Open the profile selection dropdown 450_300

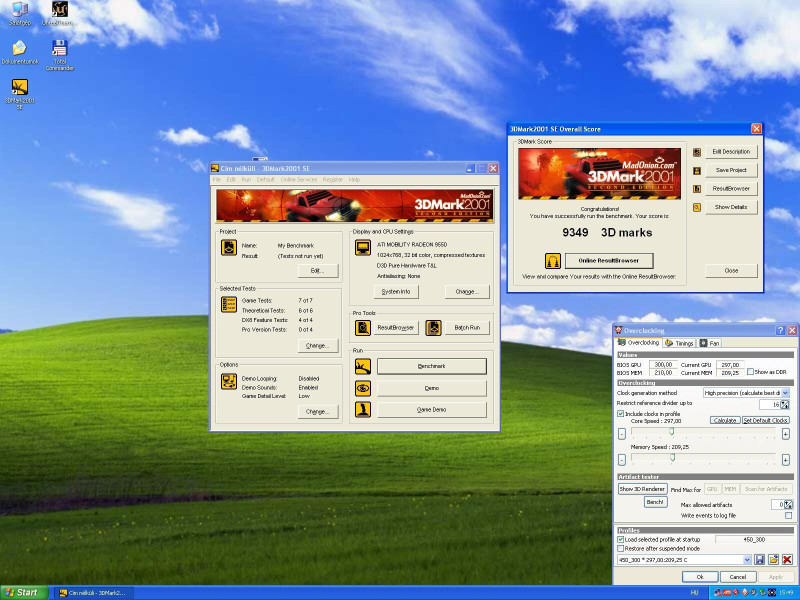point(747,560)
